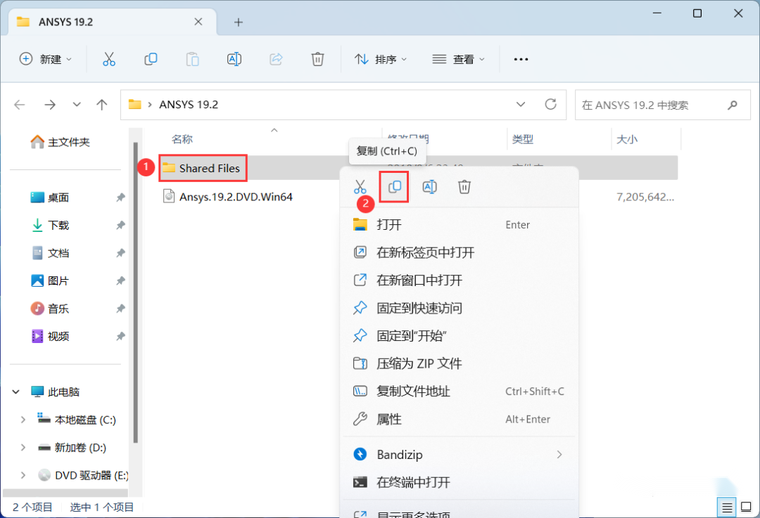Sort by 大小 column header

[627, 140]
